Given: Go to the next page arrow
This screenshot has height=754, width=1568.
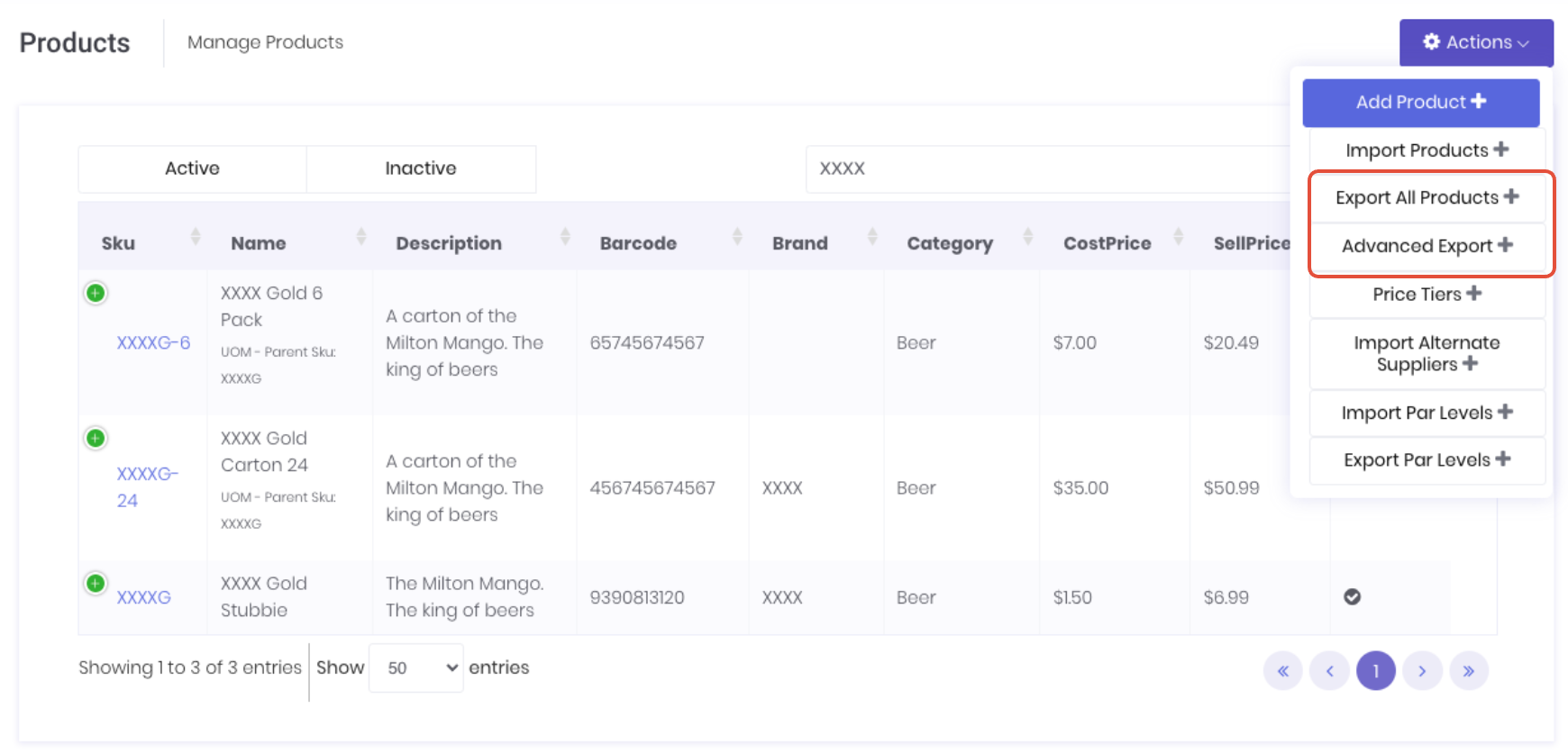Looking at the screenshot, I should click(1422, 671).
